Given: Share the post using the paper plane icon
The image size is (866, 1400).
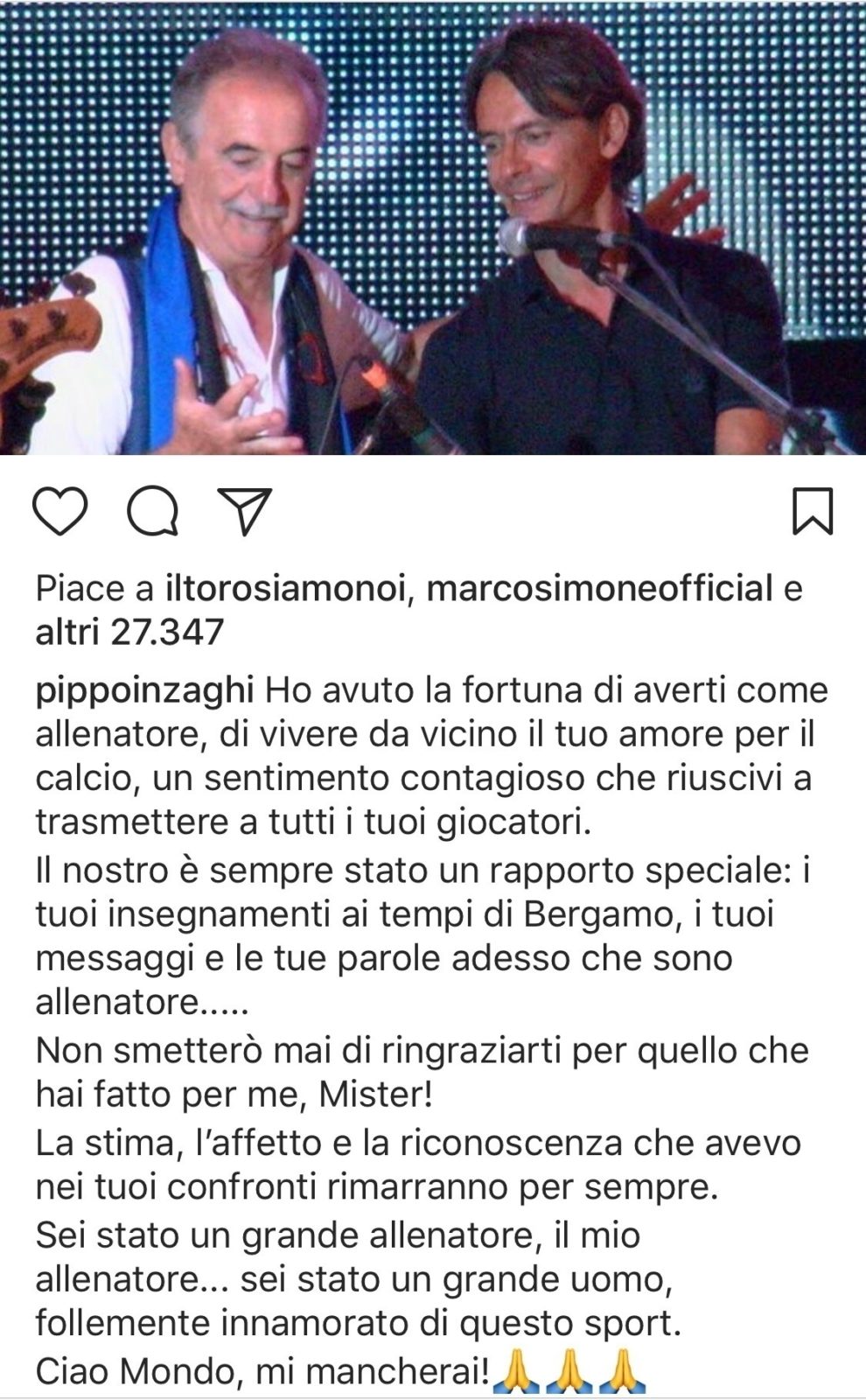Looking at the screenshot, I should (x=245, y=512).
